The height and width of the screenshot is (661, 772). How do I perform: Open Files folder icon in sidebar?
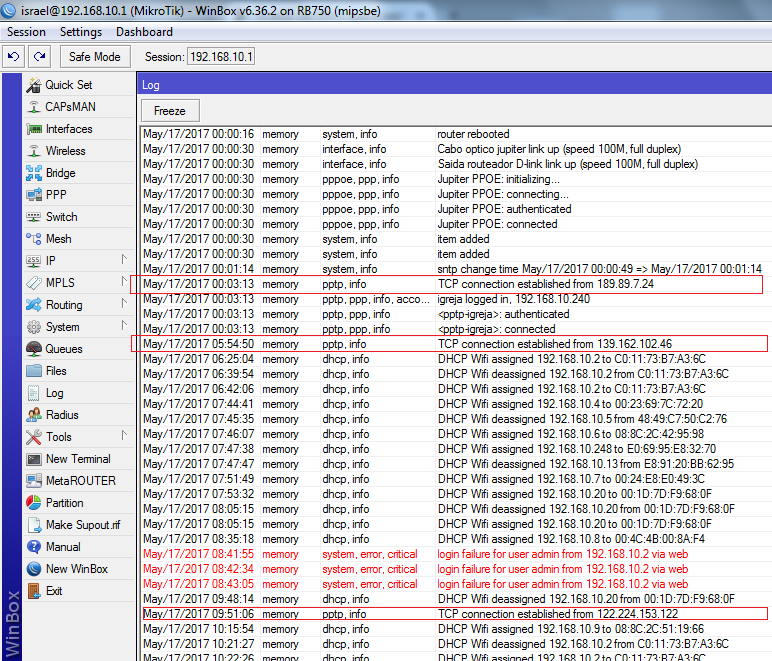[34, 371]
